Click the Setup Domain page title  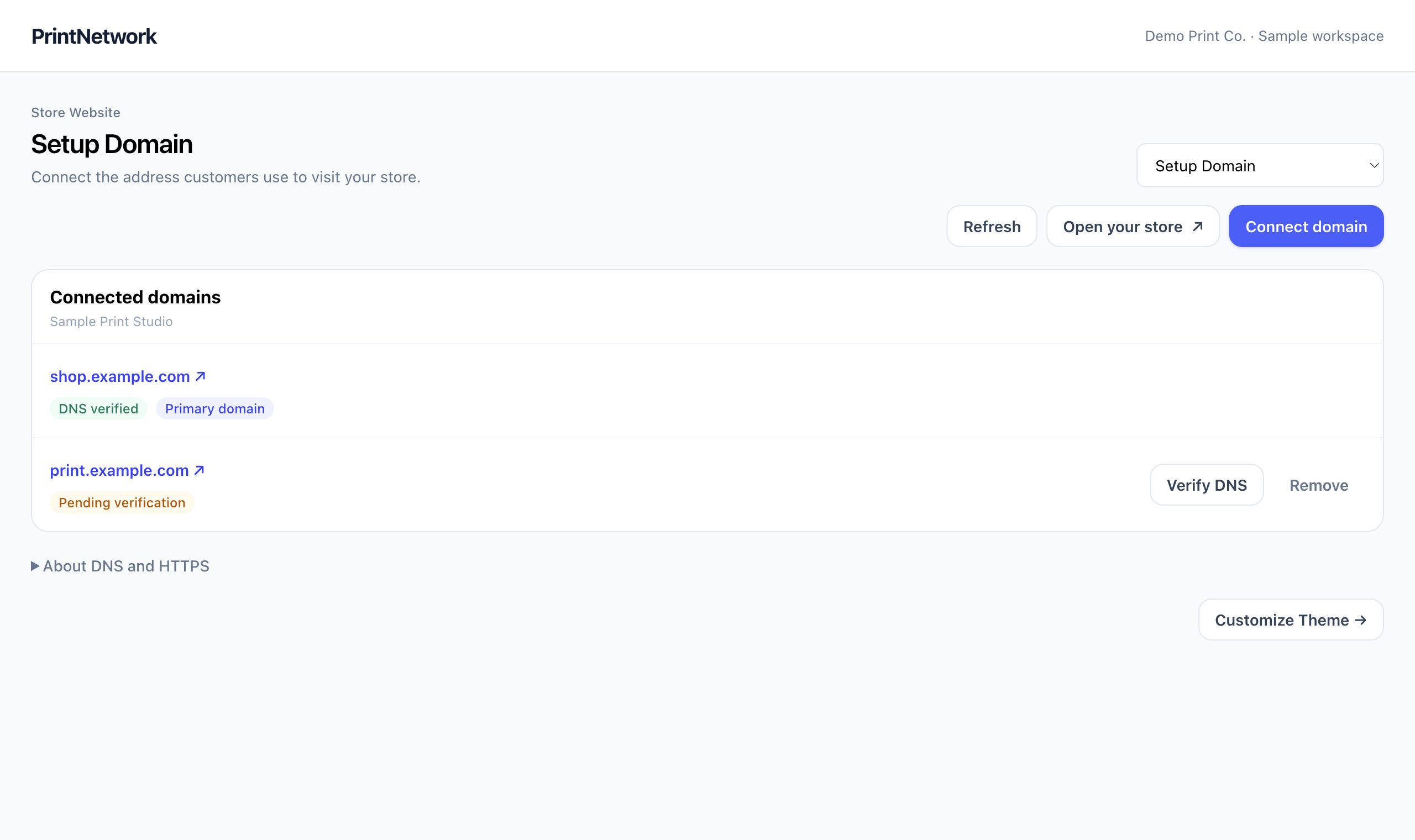(112, 144)
